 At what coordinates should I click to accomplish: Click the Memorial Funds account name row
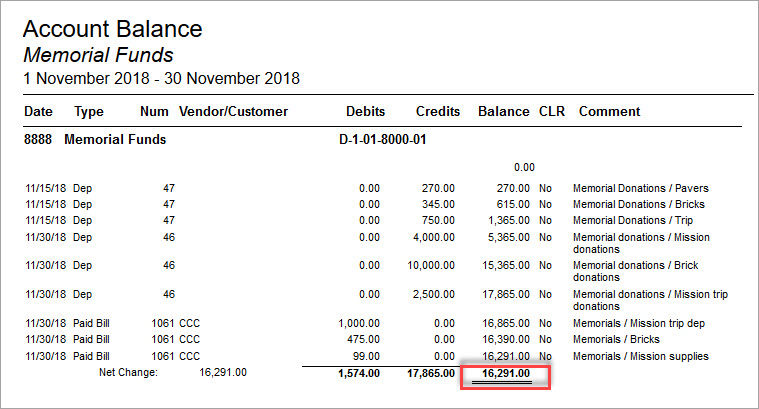[x=115, y=139]
